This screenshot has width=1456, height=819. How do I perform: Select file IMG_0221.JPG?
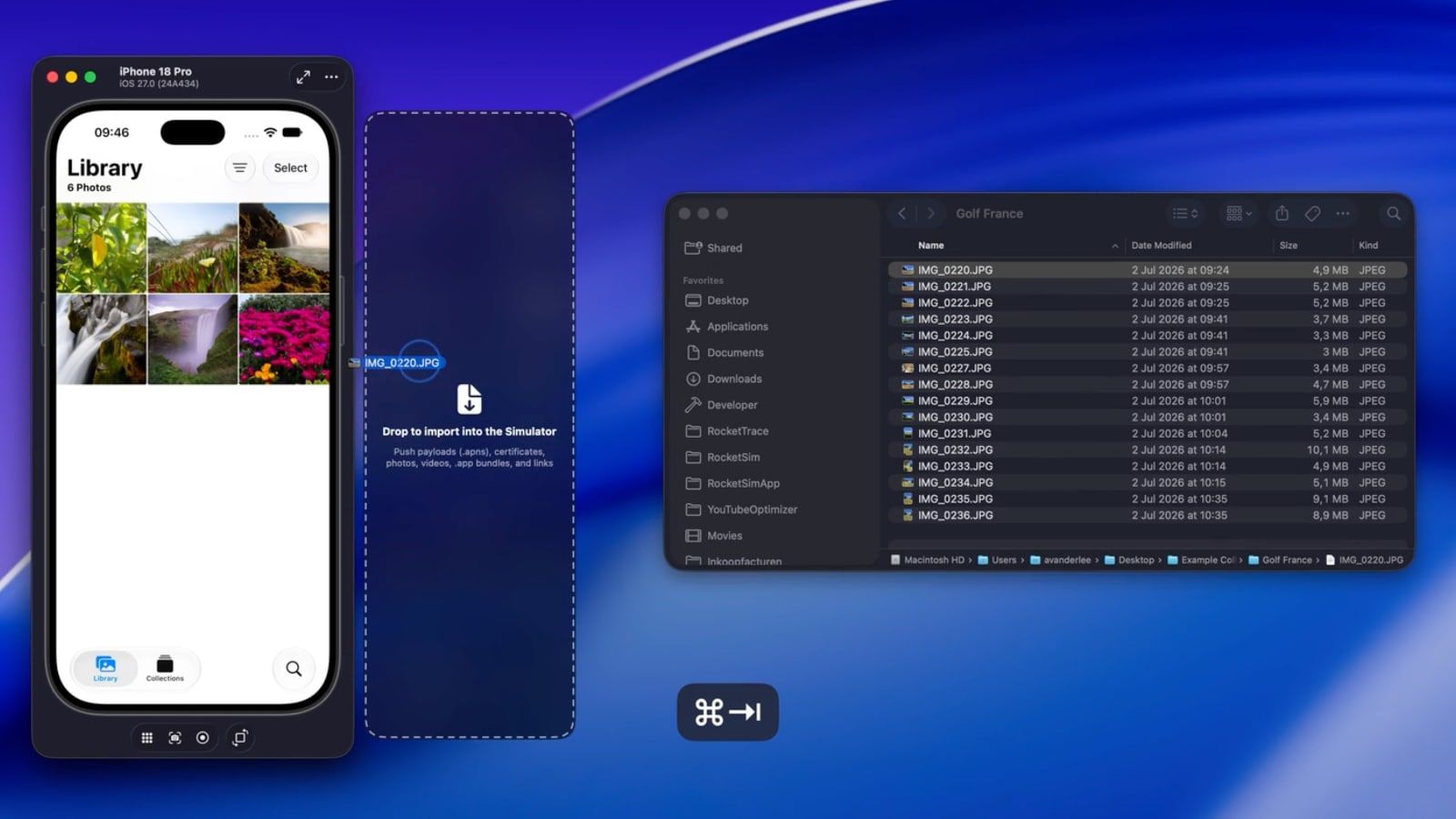click(1147, 287)
